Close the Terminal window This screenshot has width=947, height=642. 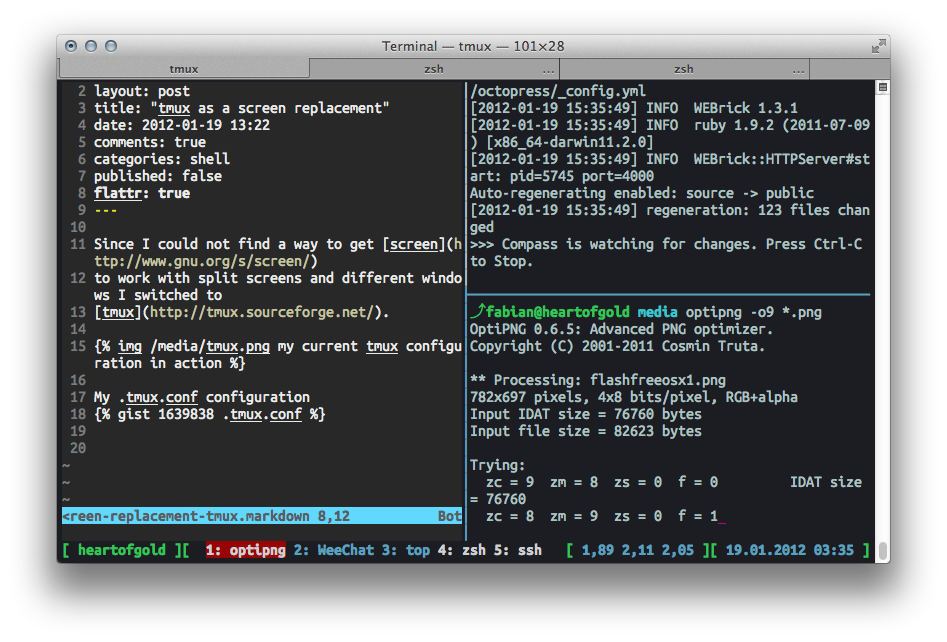71,46
